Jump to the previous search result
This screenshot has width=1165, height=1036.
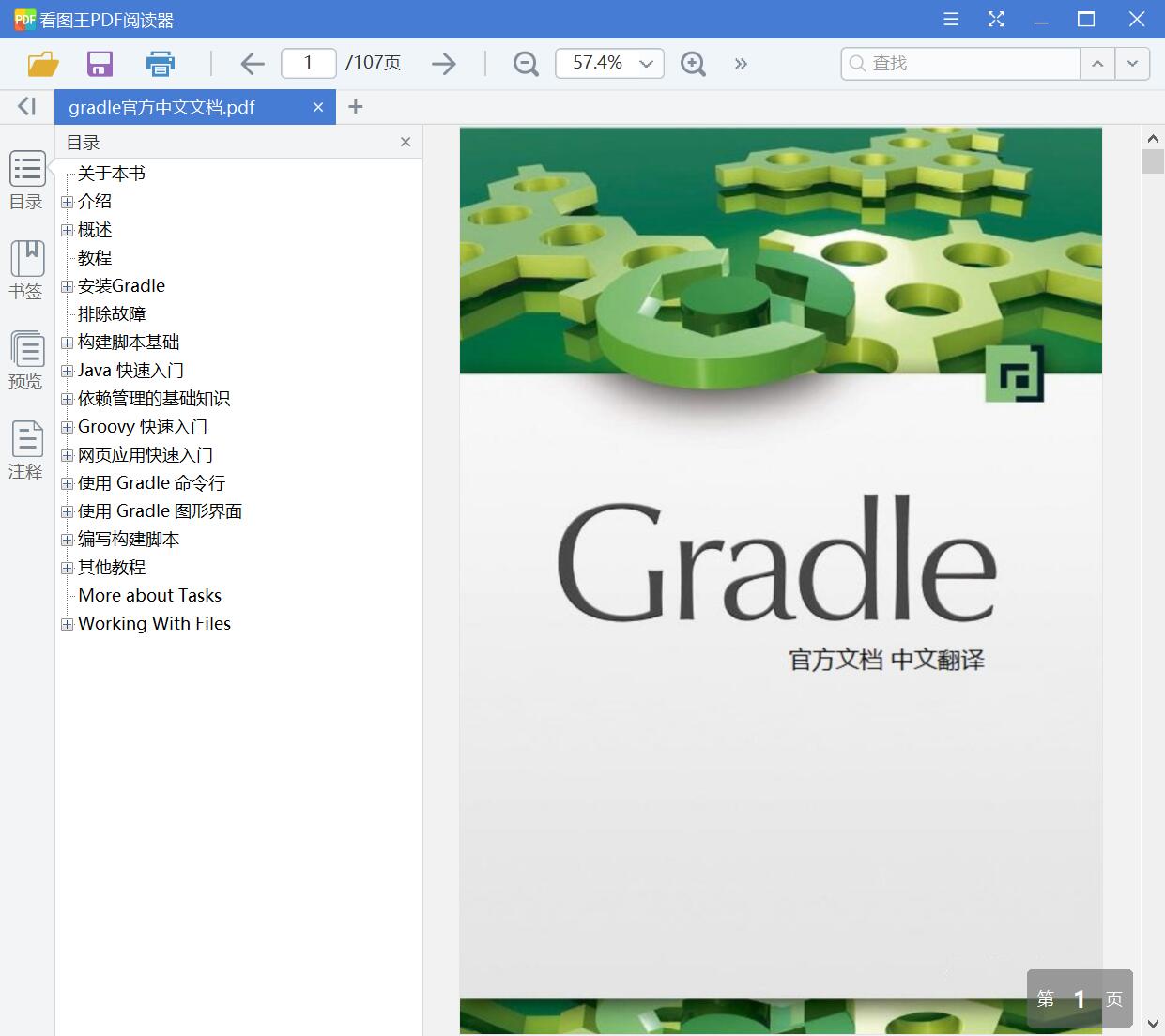coord(1097,64)
